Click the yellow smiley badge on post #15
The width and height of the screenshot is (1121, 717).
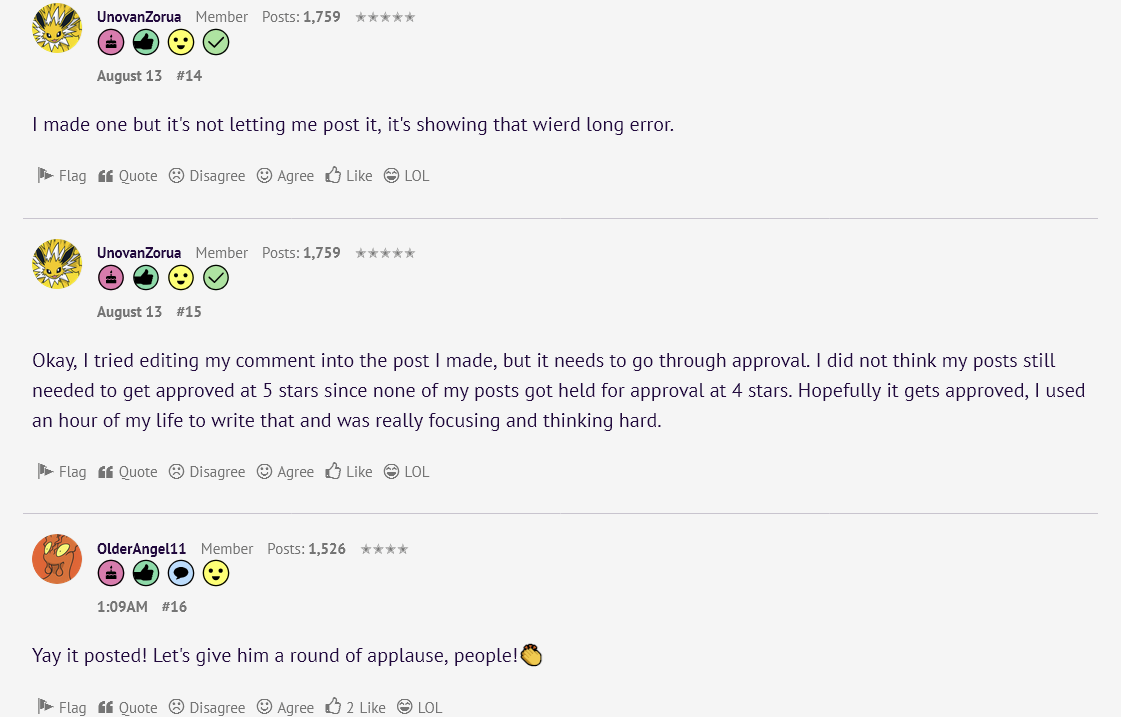click(181, 277)
